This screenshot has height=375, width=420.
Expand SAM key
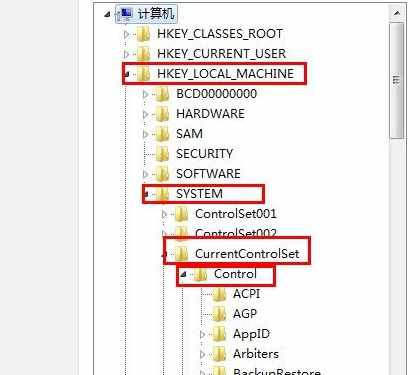pos(145,134)
